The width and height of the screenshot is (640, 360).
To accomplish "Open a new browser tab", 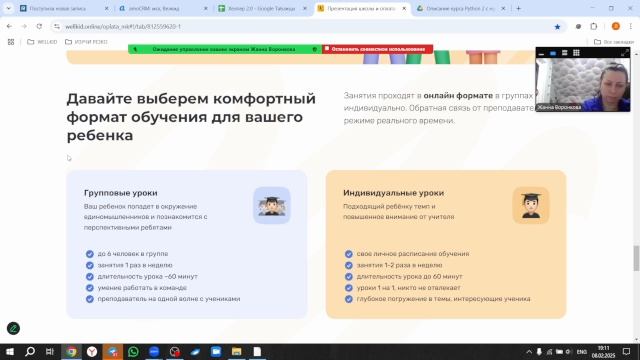I will [x=518, y=8].
